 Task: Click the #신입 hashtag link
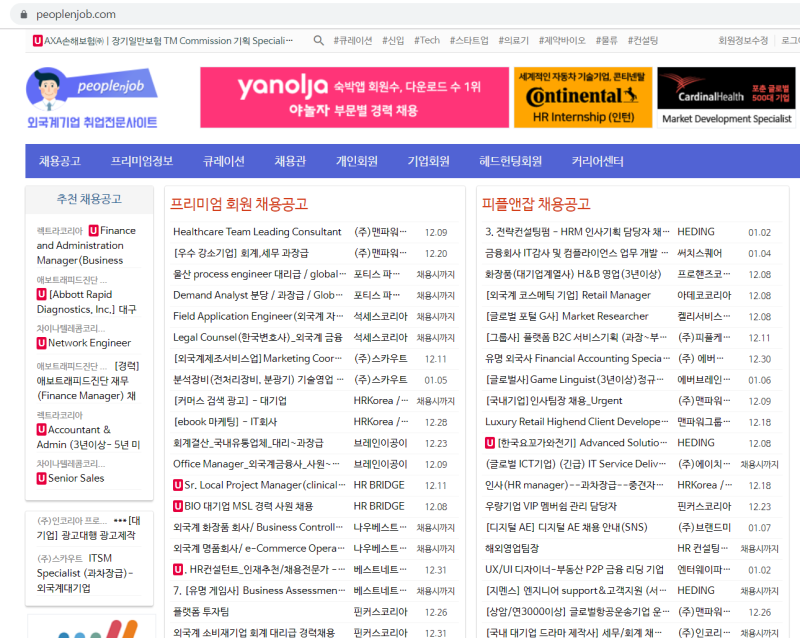pyautogui.click(x=393, y=41)
